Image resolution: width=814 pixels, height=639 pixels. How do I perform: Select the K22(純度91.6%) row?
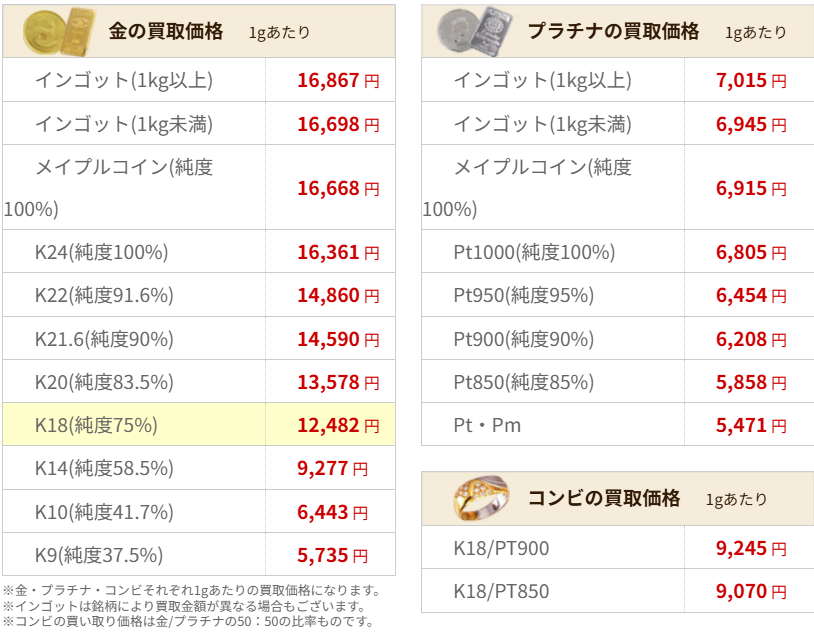(199, 295)
